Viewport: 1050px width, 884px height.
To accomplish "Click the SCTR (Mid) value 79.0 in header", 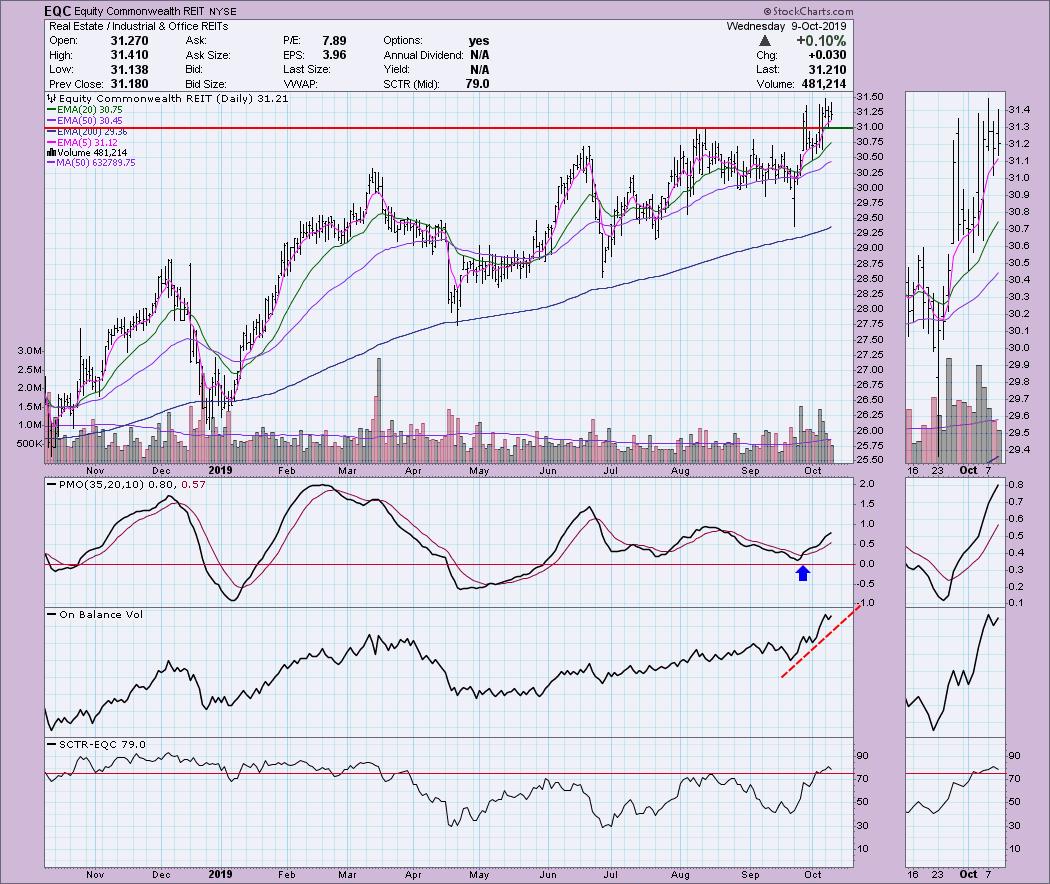I will [x=477, y=84].
